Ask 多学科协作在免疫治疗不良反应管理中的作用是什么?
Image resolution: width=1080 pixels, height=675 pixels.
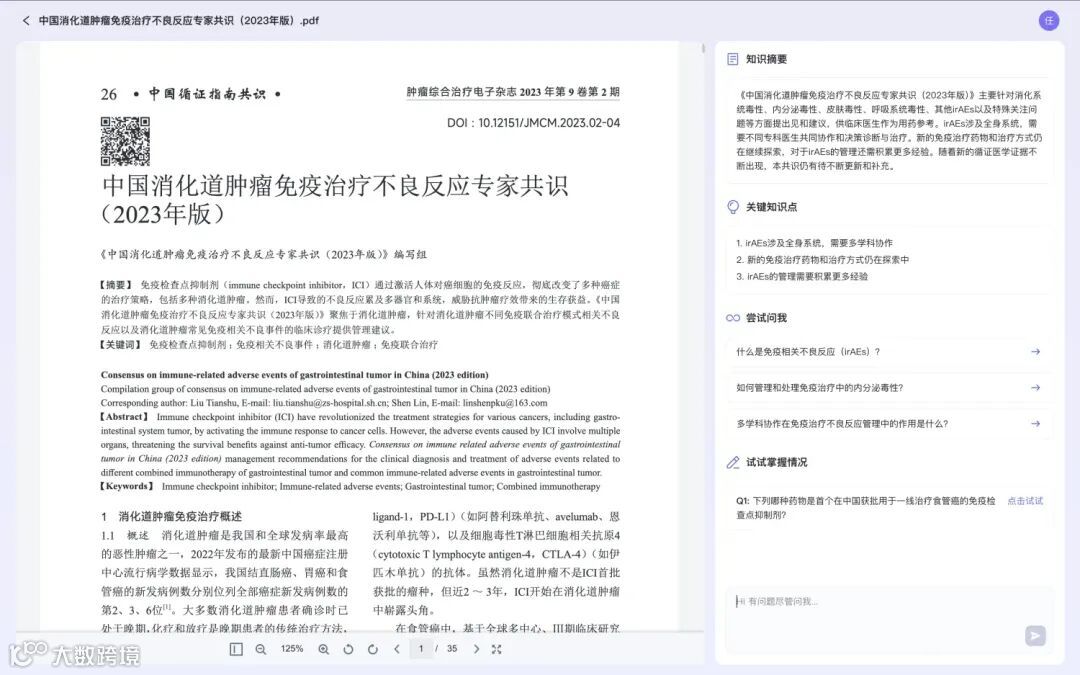pos(889,424)
